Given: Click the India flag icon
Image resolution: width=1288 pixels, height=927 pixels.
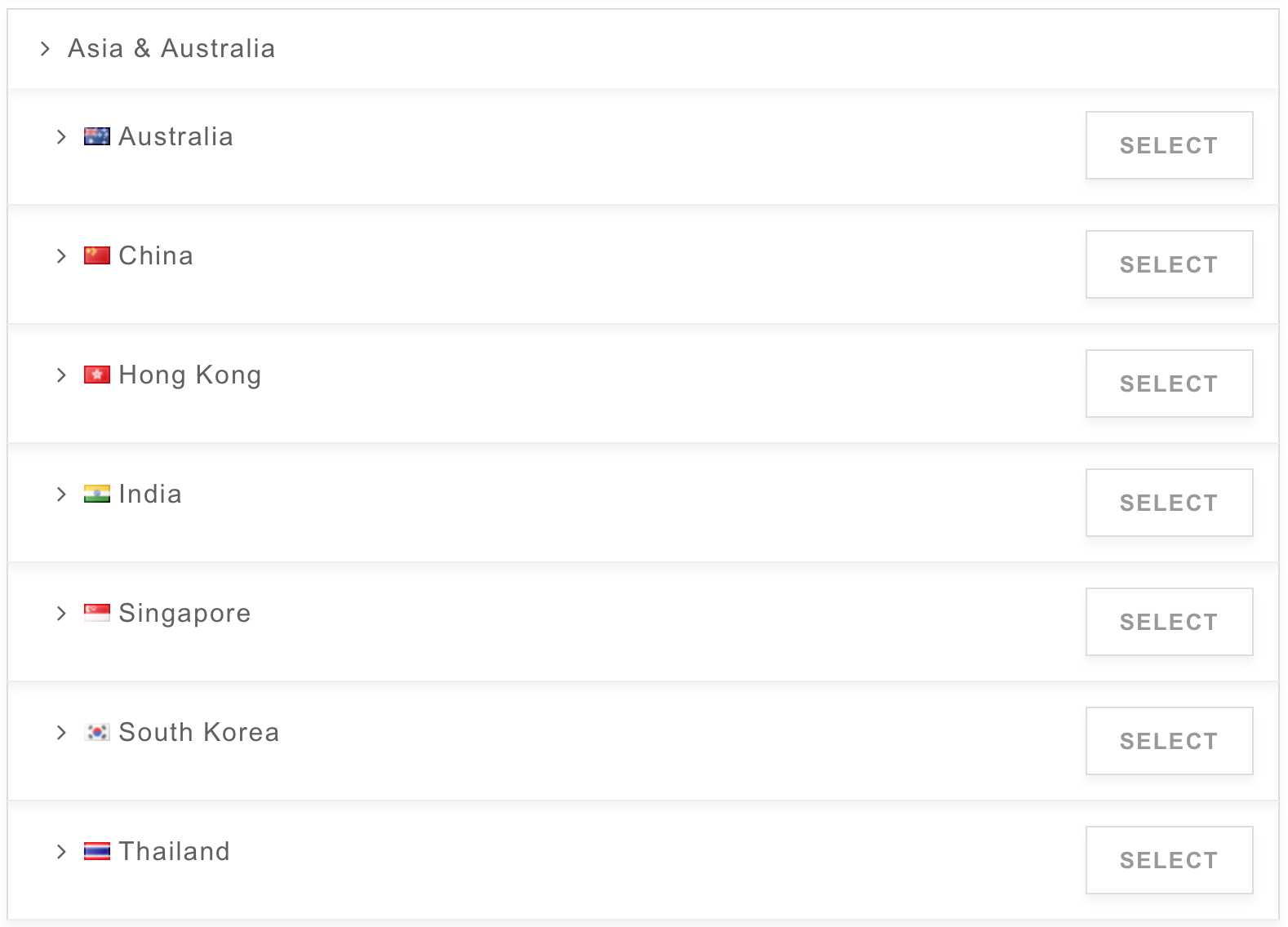Looking at the screenshot, I should click(x=97, y=495).
